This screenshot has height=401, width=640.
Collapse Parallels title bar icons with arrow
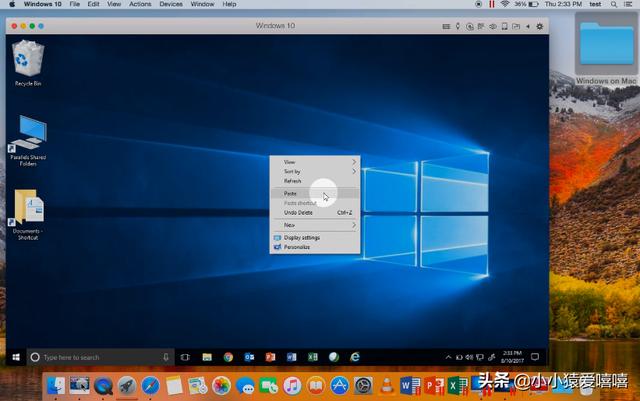528,26
